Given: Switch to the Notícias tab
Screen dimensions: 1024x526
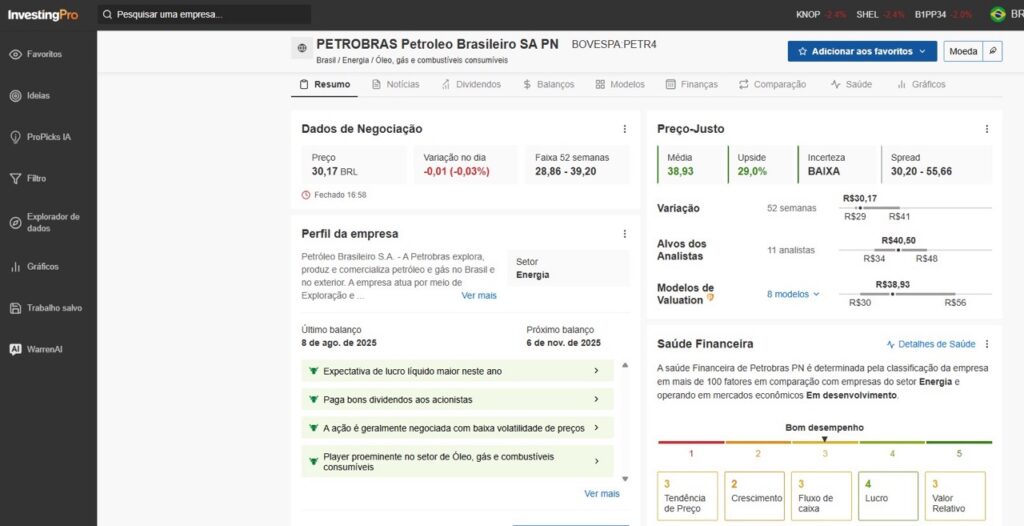Looking at the screenshot, I should 396,84.
